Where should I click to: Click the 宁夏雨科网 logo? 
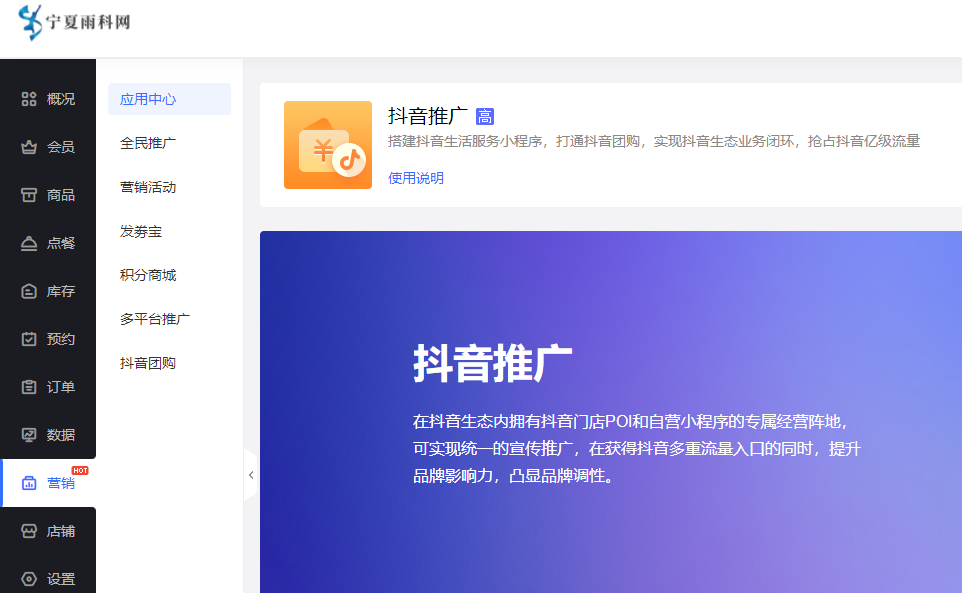[74, 22]
